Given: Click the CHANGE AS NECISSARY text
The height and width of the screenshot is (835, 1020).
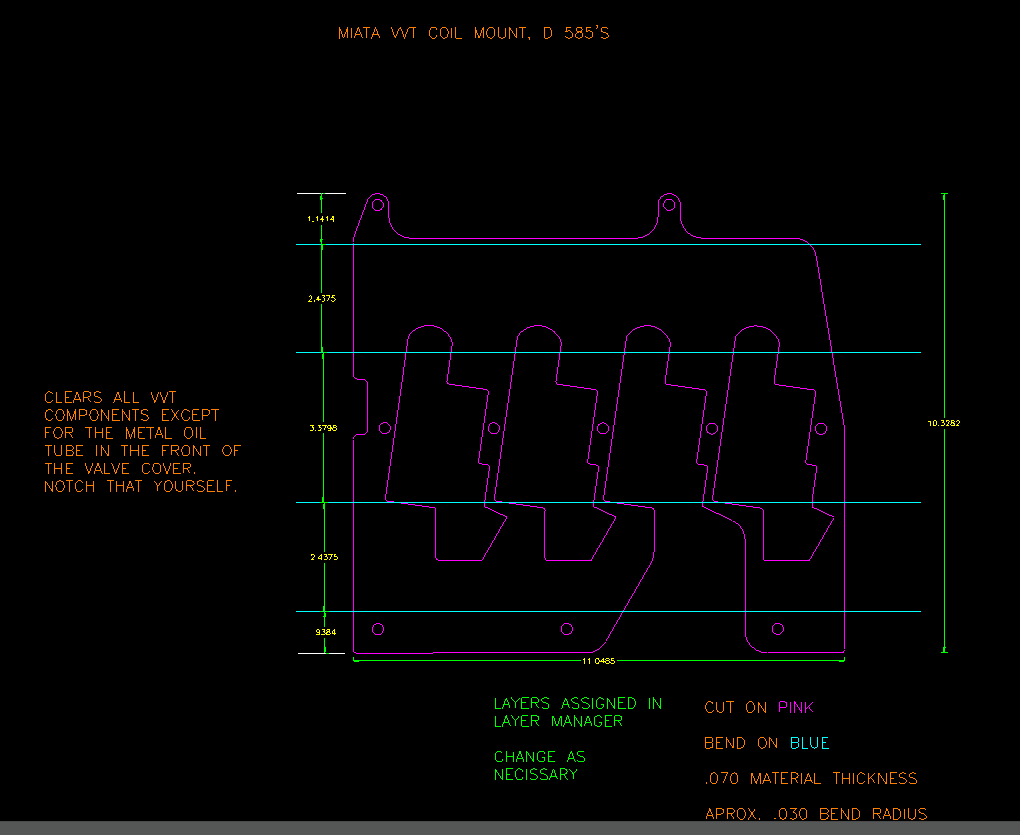Looking at the screenshot, I should (539, 765).
